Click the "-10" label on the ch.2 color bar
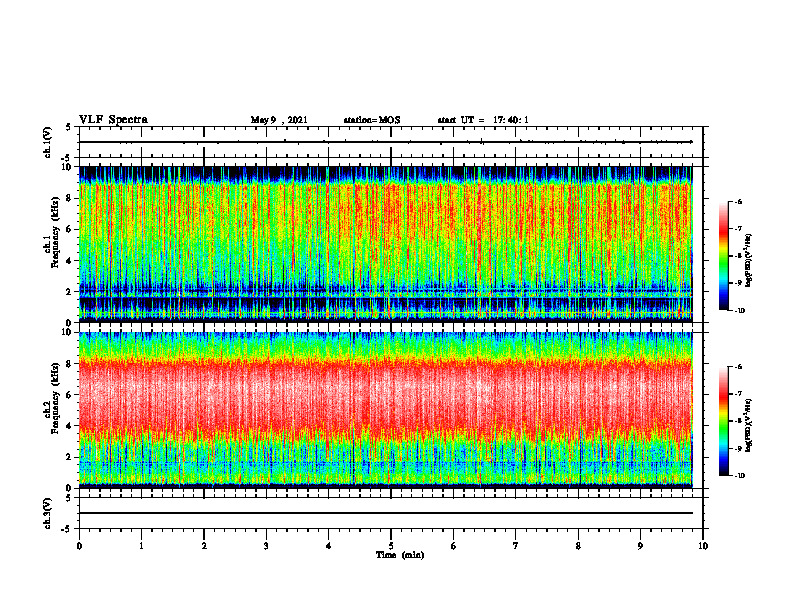The image size is (792, 612). (x=739, y=476)
